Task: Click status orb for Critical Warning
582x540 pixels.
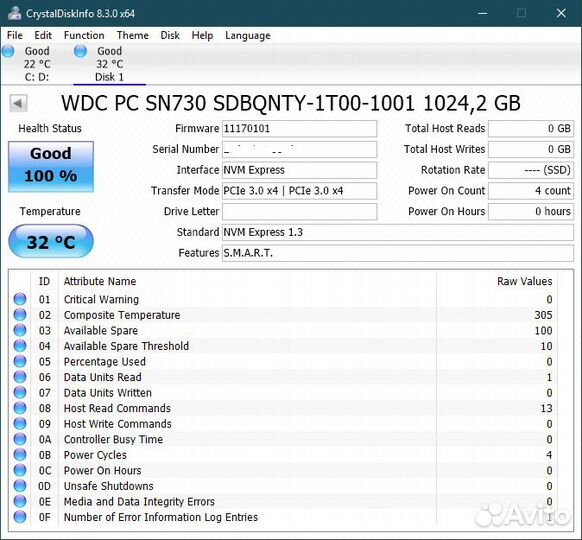Action: 20,299
